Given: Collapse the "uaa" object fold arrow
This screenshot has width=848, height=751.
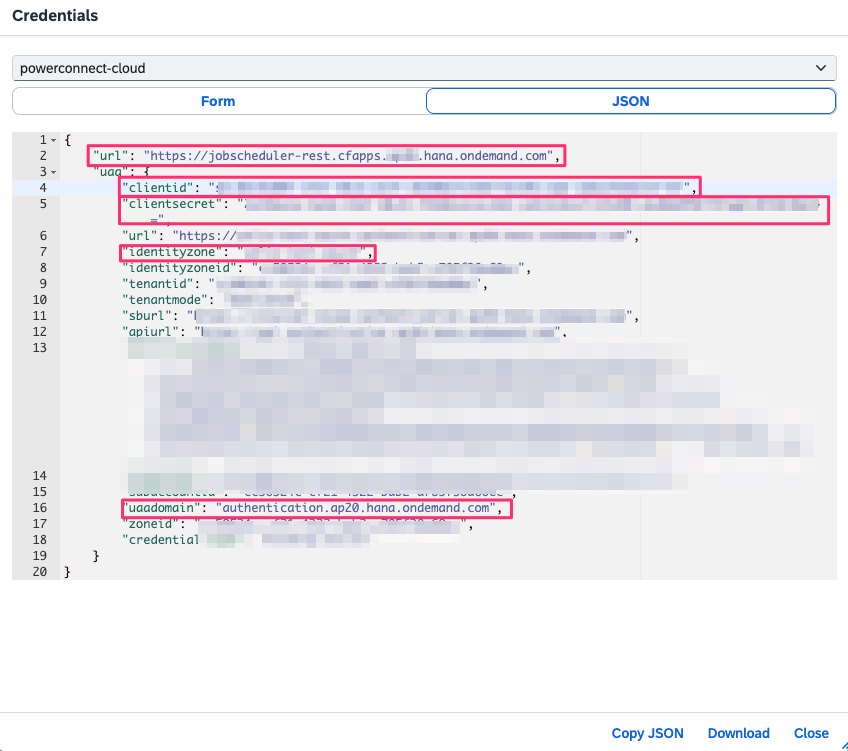Looking at the screenshot, I should click(x=54, y=172).
